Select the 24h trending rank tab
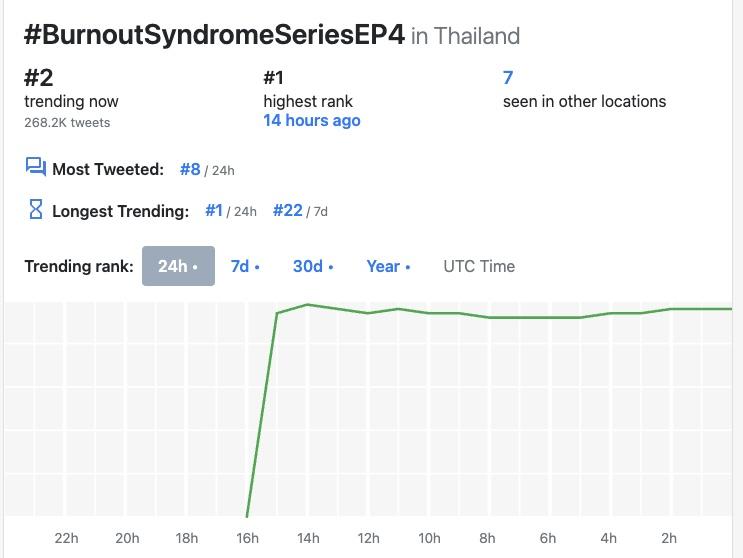The height and width of the screenshot is (558, 743). [178, 266]
